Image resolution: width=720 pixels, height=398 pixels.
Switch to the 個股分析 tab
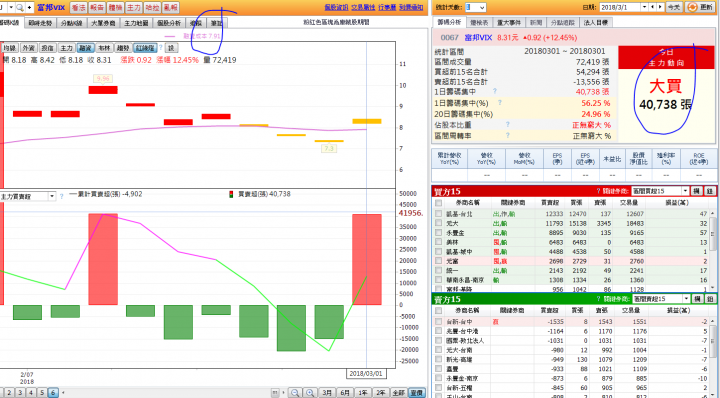coord(169,23)
